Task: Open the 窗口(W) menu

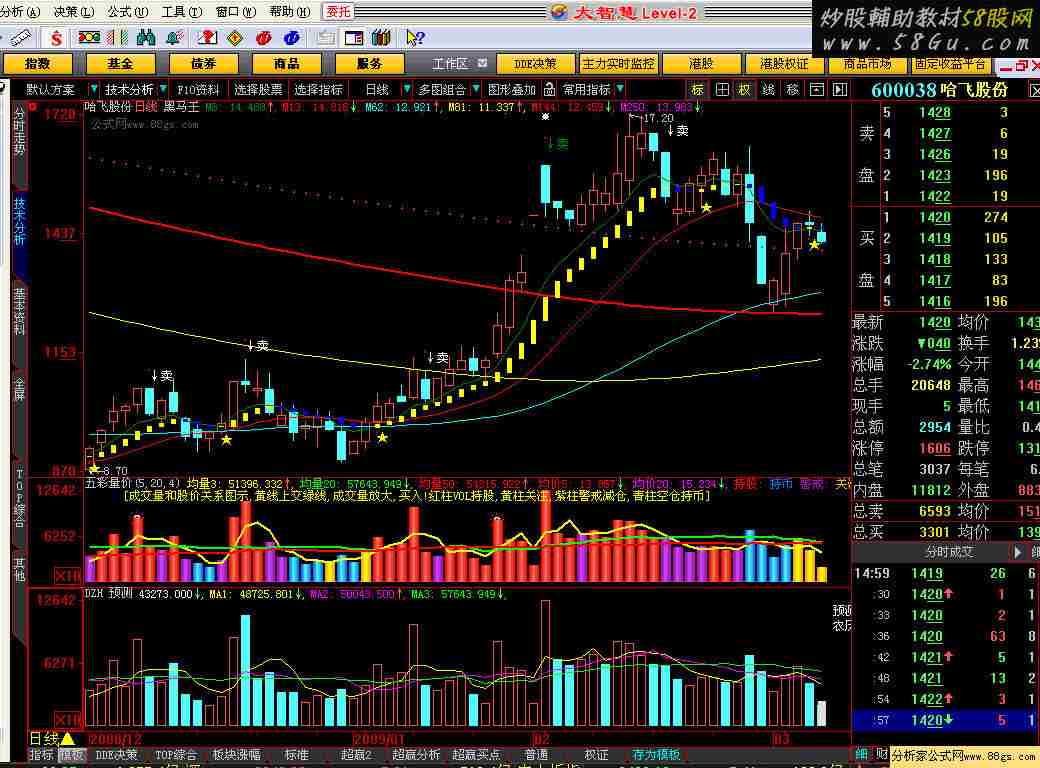Action: pyautogui.click(x=235, y=12)
